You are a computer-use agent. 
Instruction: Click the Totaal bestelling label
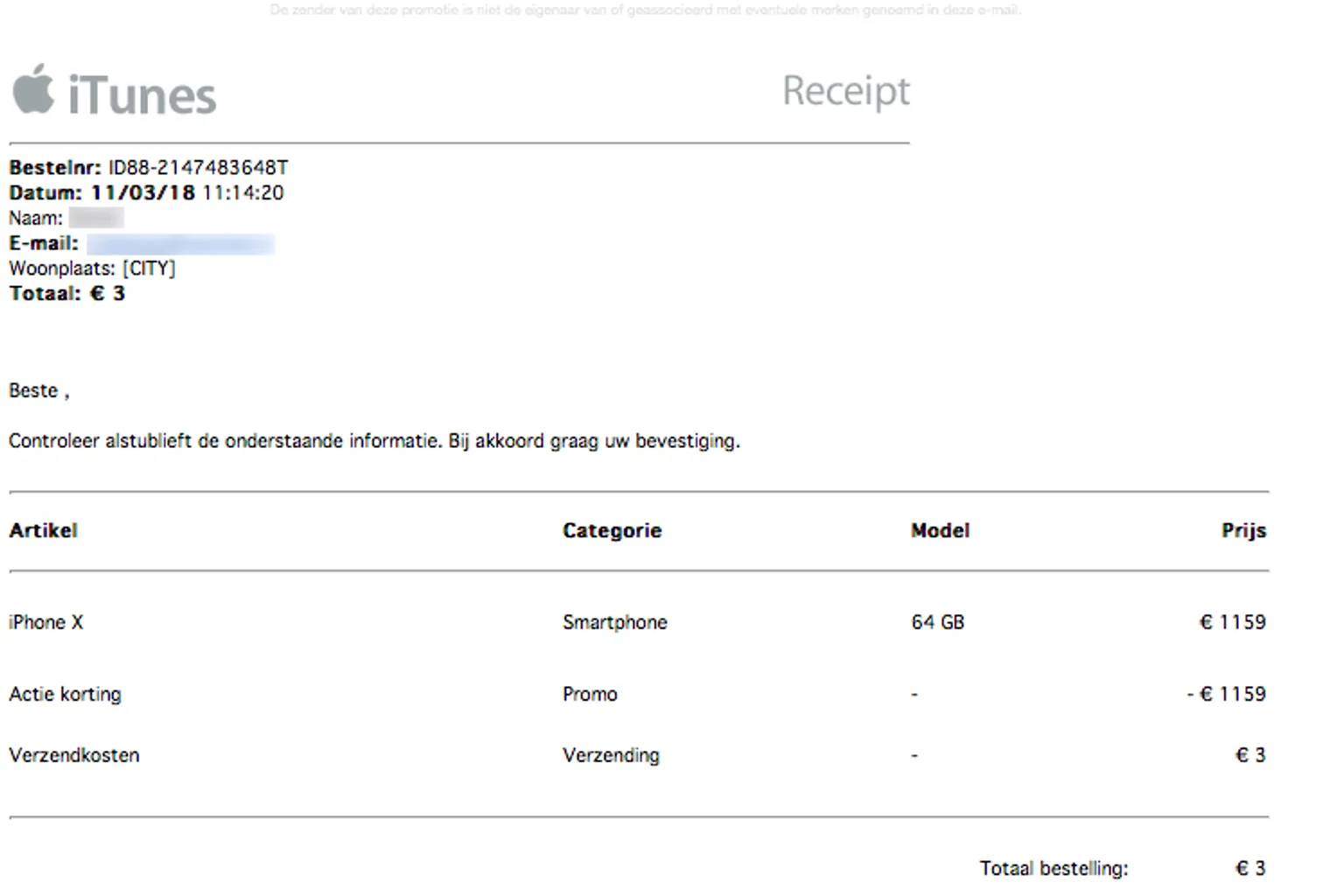pyautogui.click(x=1053, y=868)
